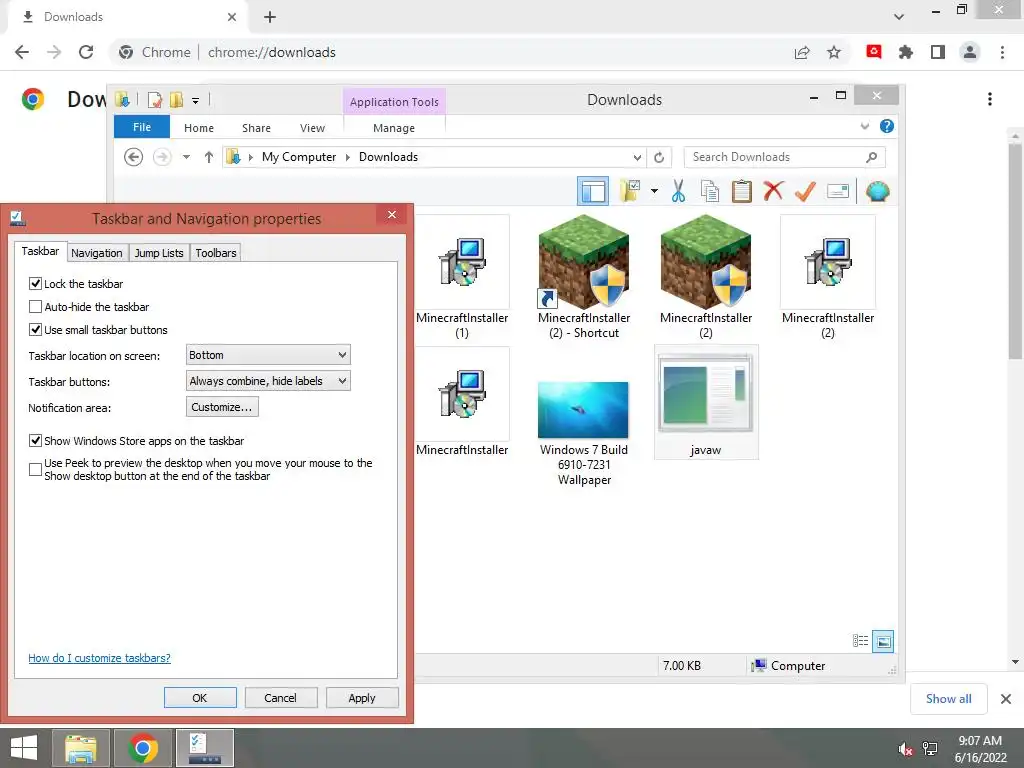Open the Share ribbon tab
Image resolution: width=1024 pixels, height=768 pixels.
point(256,128)
